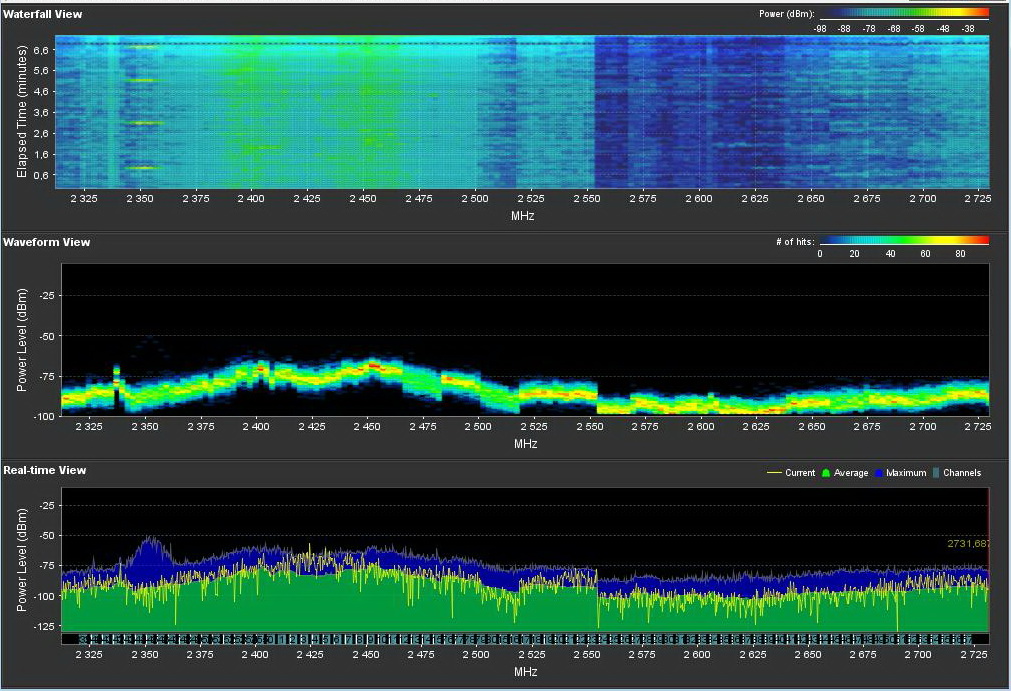Select the Real-time View panel title
This screenshot has height=691, width=1011.
(x=44, y=470)
